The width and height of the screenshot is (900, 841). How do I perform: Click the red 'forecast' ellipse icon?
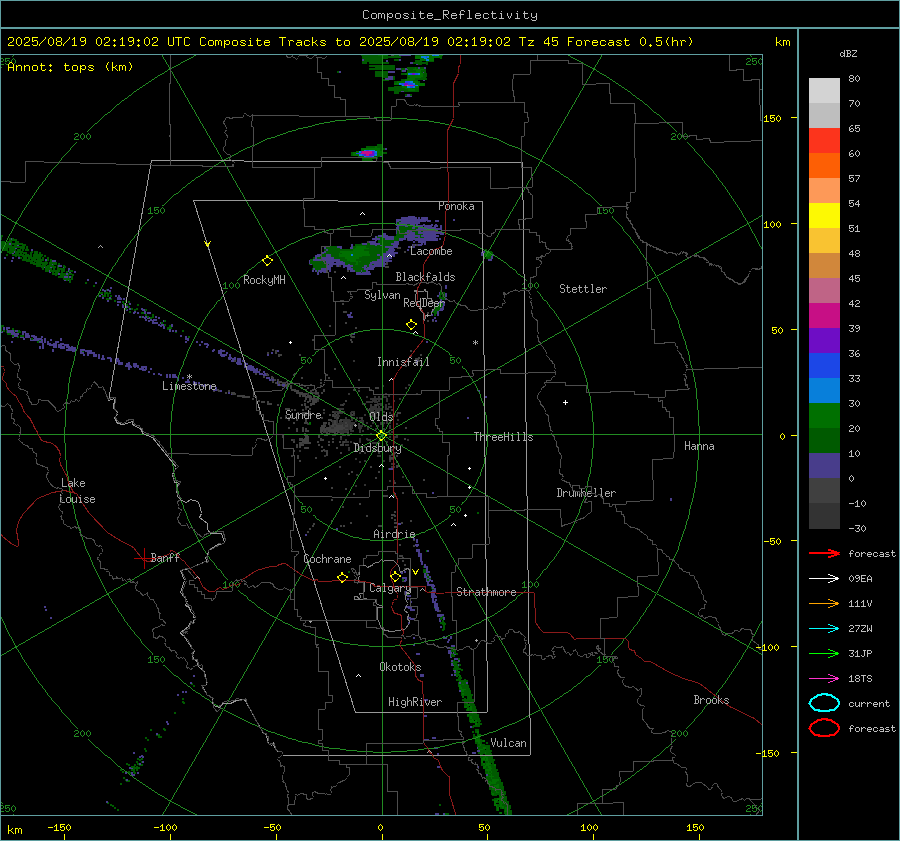[824, 728]
